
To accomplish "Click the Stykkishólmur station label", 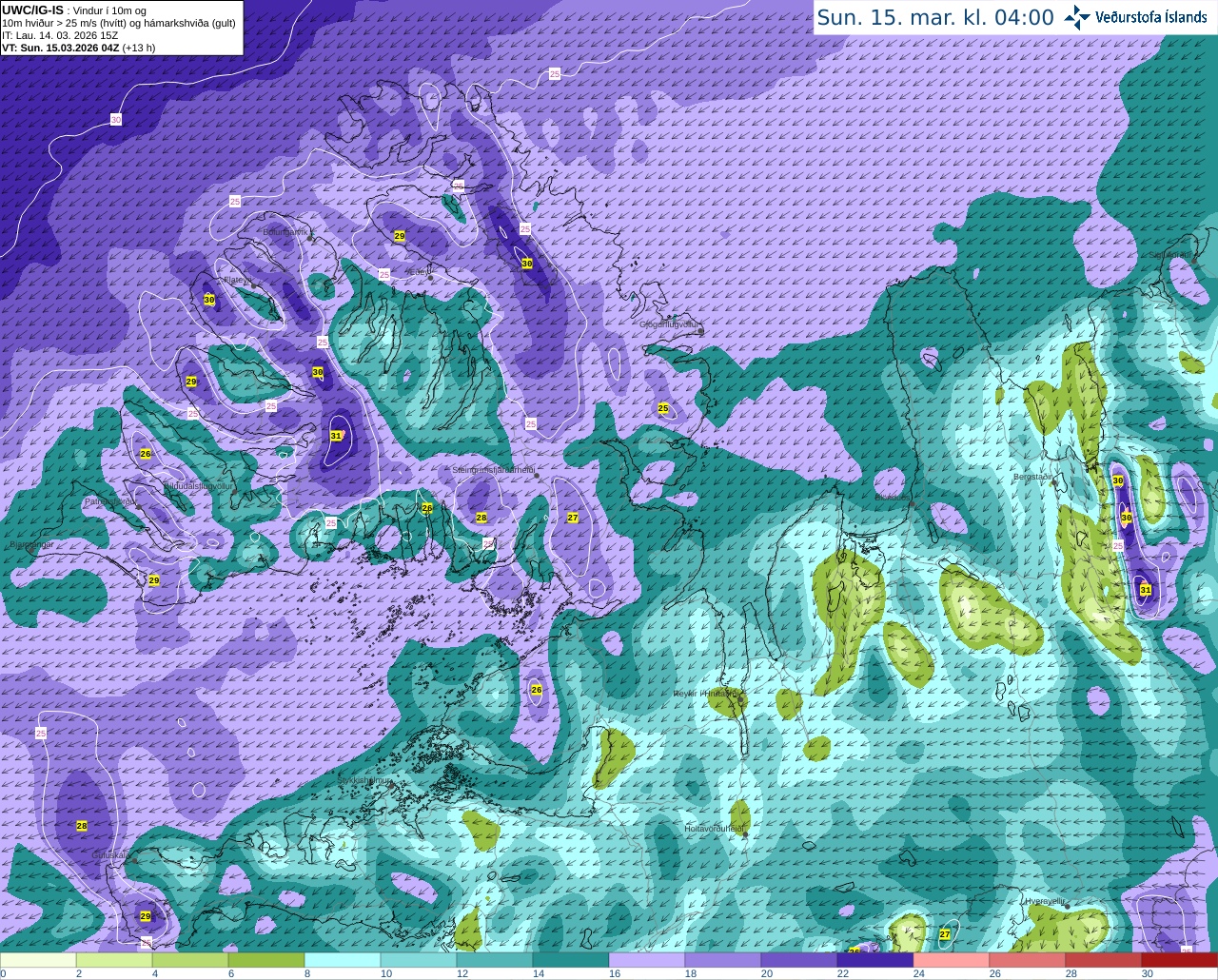I will click(365, 780).
